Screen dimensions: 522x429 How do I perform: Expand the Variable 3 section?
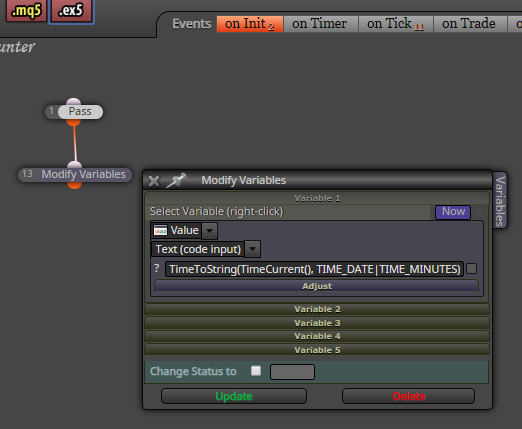[x=317, y=323]
